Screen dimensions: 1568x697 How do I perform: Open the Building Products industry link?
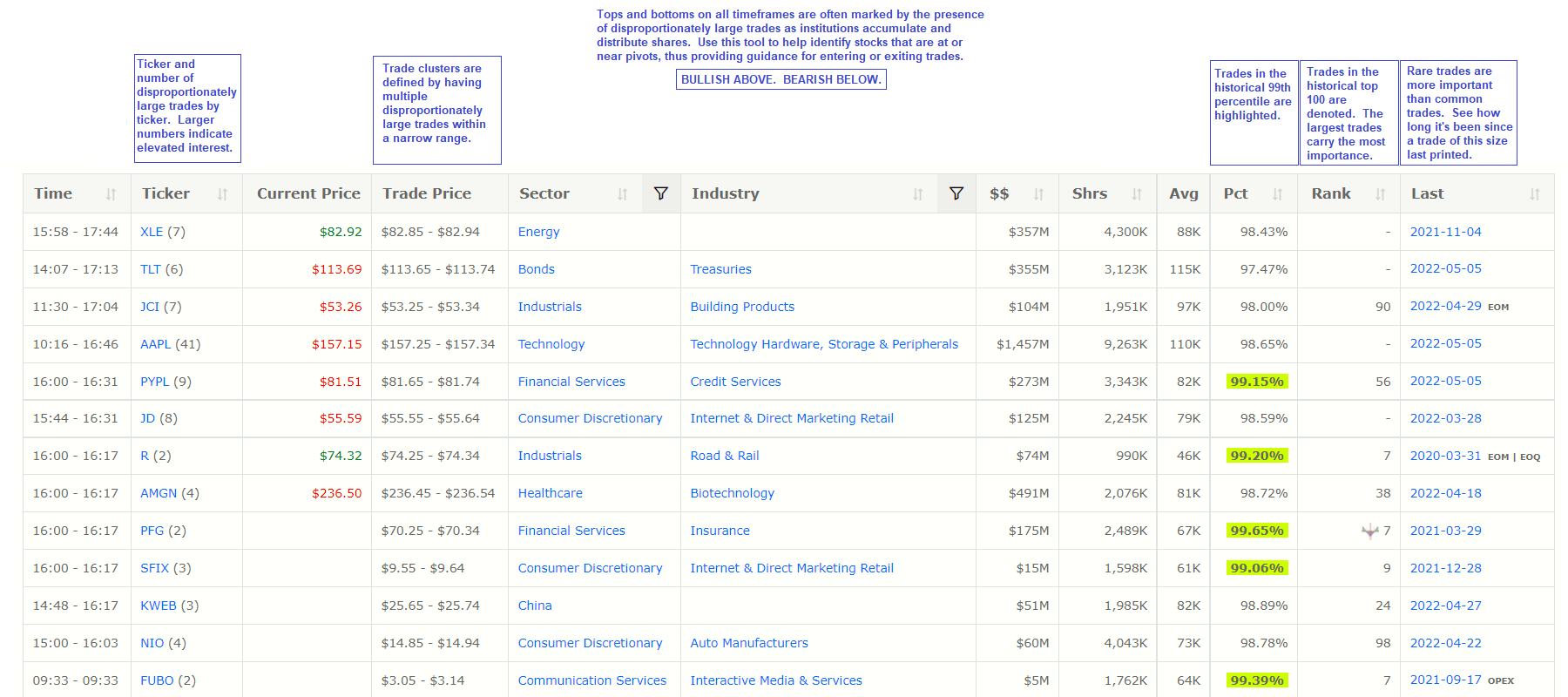(742, 307)
